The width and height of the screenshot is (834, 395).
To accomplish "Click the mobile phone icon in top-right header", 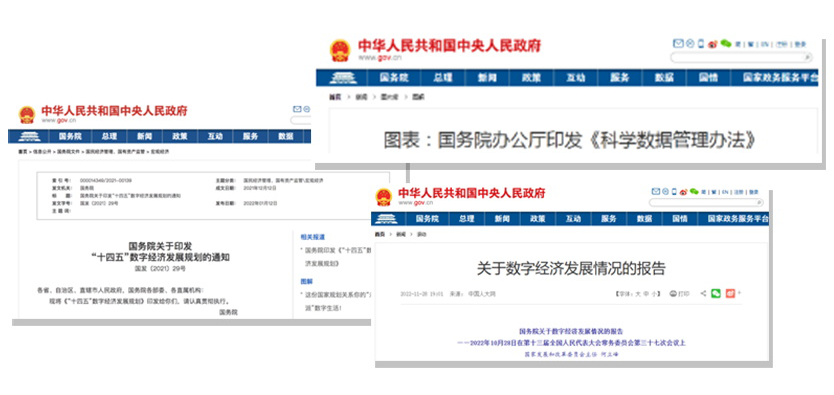I will [x=701, y=44].
